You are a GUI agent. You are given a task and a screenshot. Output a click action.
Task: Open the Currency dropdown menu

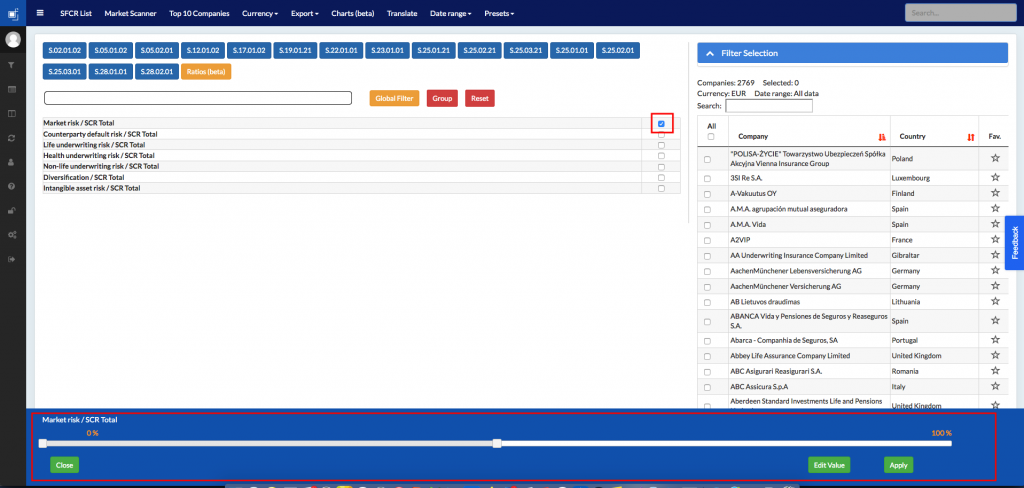point(260,14)
